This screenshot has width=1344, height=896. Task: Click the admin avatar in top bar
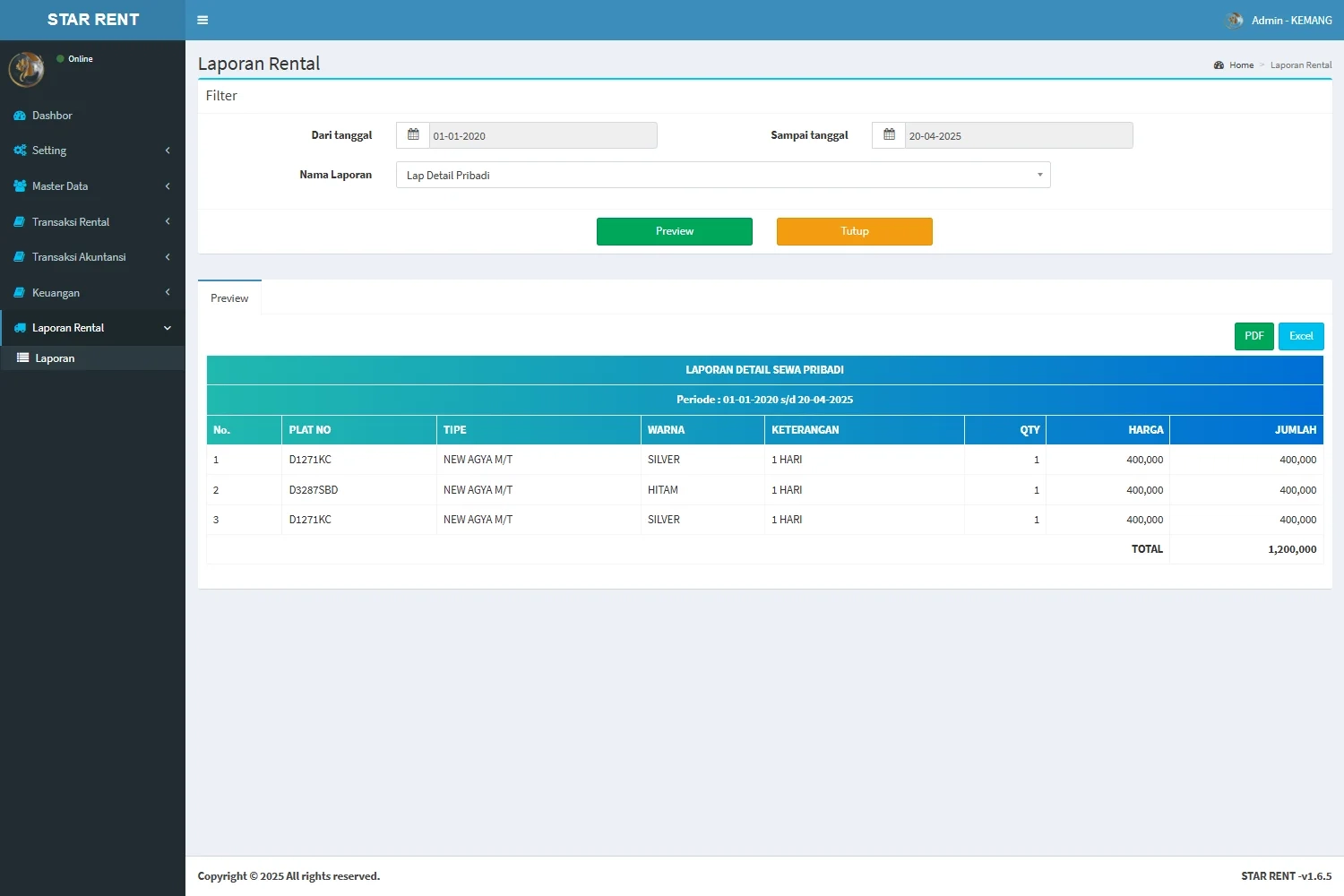(1234, 20)
